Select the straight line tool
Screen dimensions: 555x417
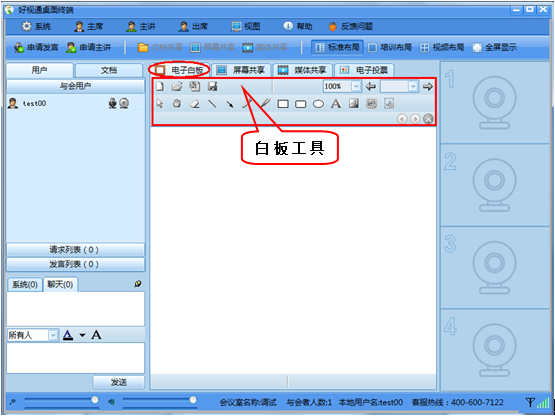pyautogui.click(x=212, y=104)
